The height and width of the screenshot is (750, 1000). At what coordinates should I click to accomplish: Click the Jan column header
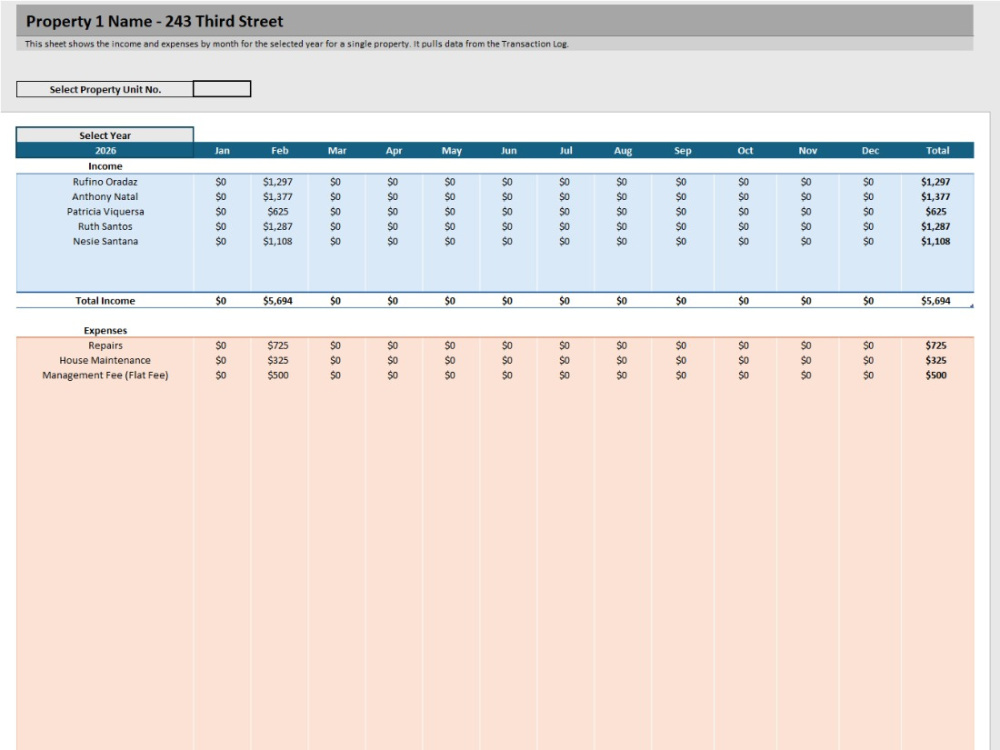coord(222,151)
